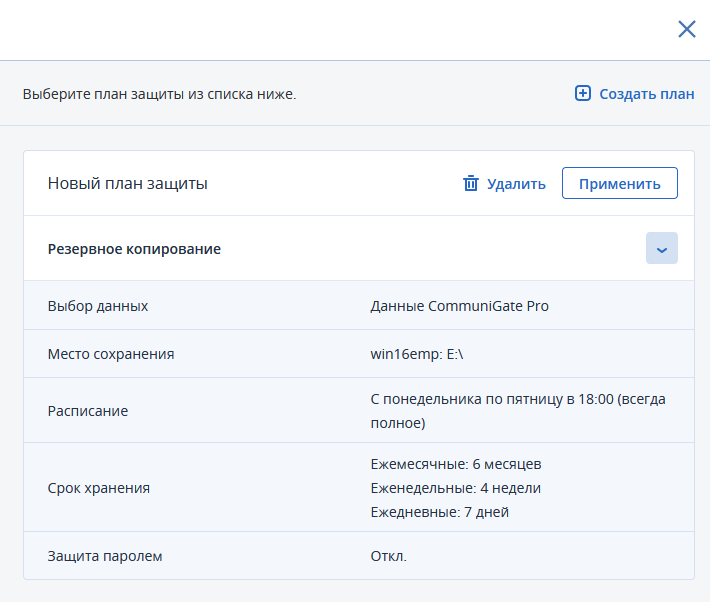Edit the win16emp: E:\ storage location

410,354
